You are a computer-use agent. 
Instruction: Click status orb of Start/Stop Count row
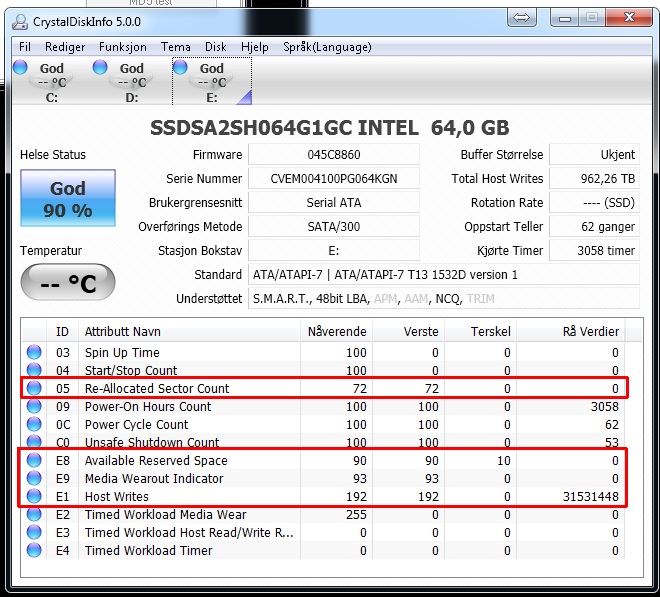(34, 370)
